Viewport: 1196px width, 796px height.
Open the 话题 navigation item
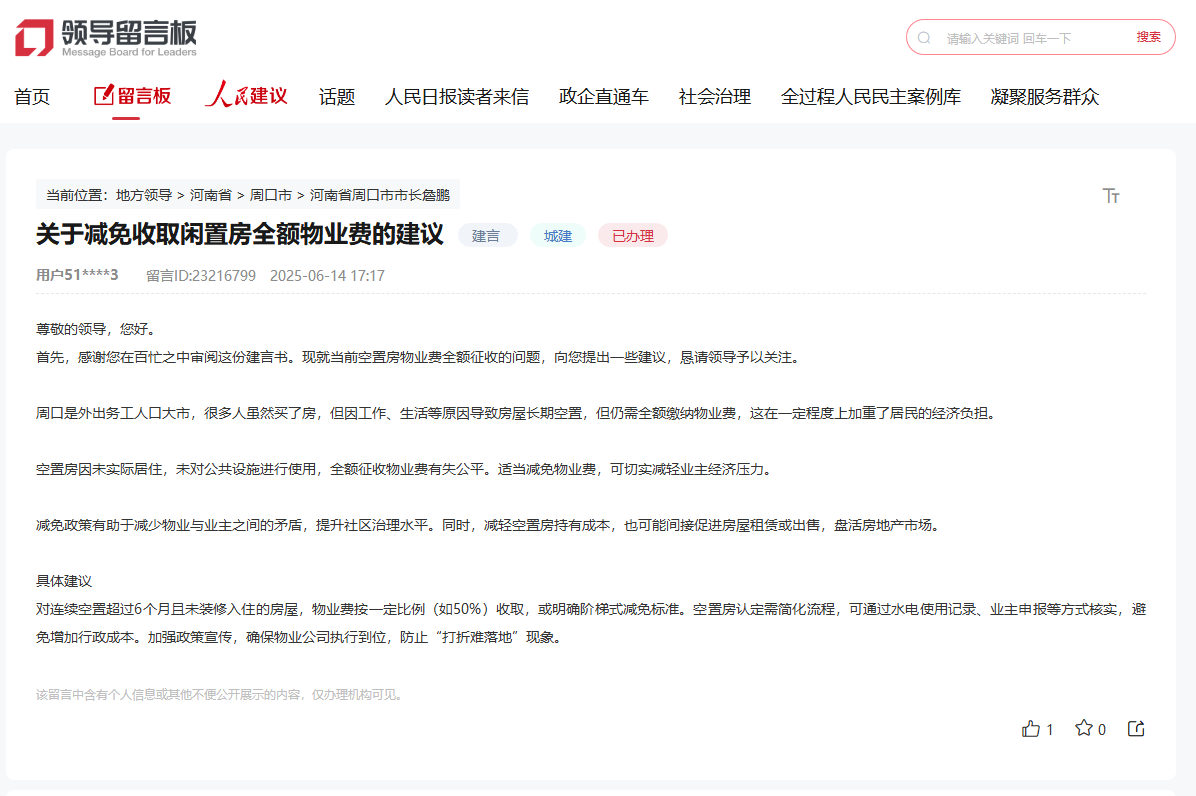point(337,97)
